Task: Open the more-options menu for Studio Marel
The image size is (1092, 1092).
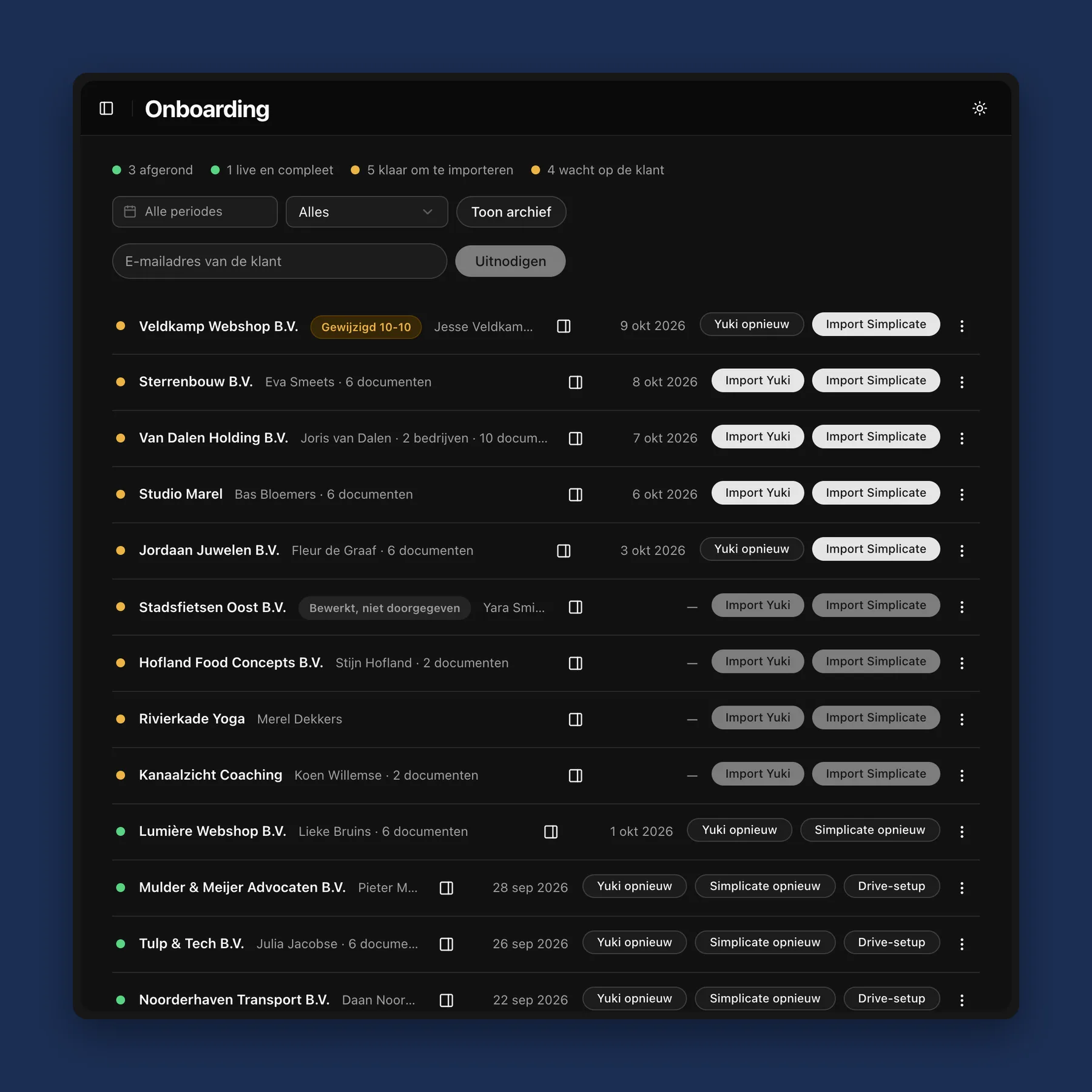Action: 962,494
